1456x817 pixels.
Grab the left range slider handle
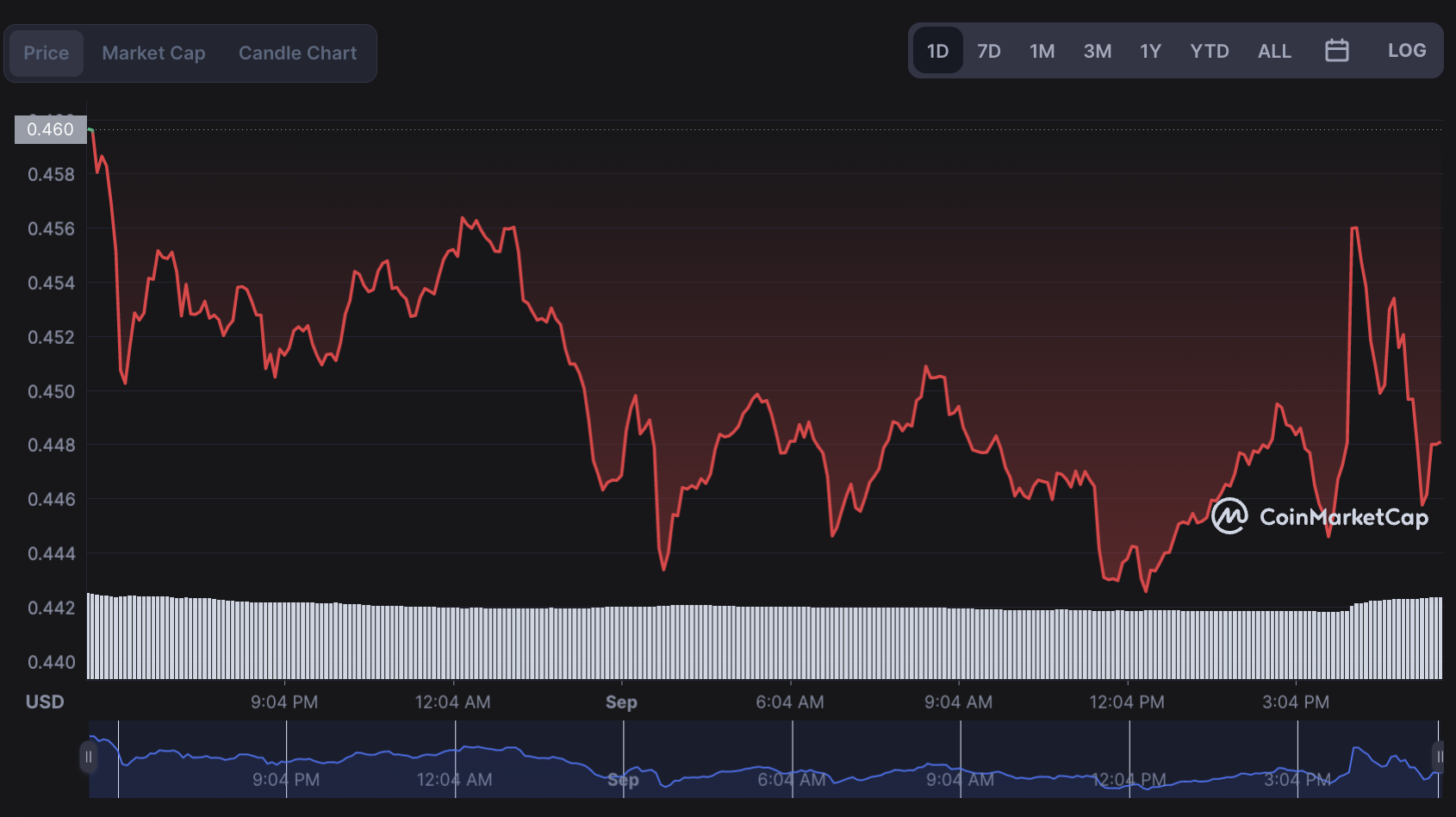pos(88,758)
